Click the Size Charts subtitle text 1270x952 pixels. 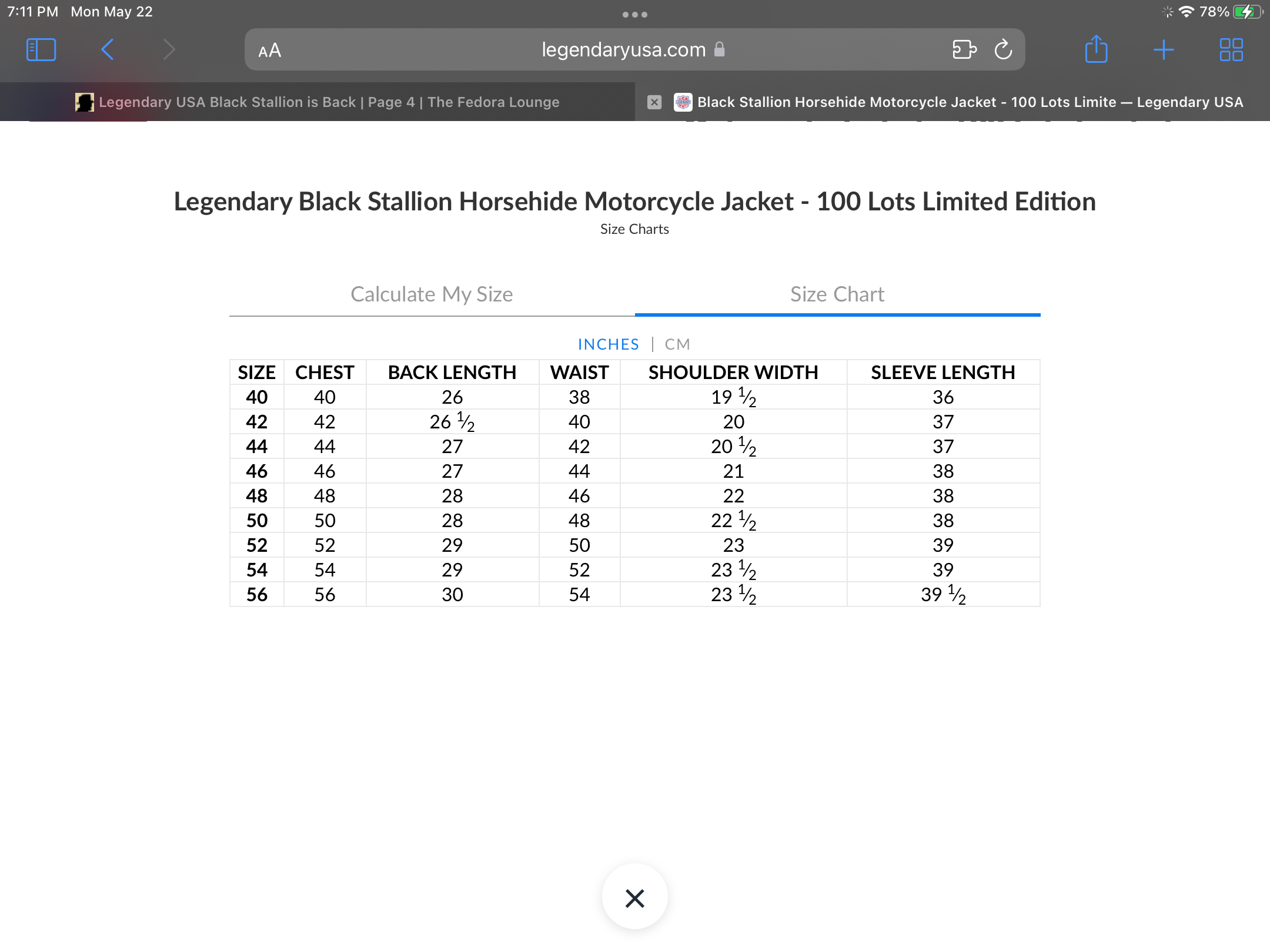coord(635,229)
